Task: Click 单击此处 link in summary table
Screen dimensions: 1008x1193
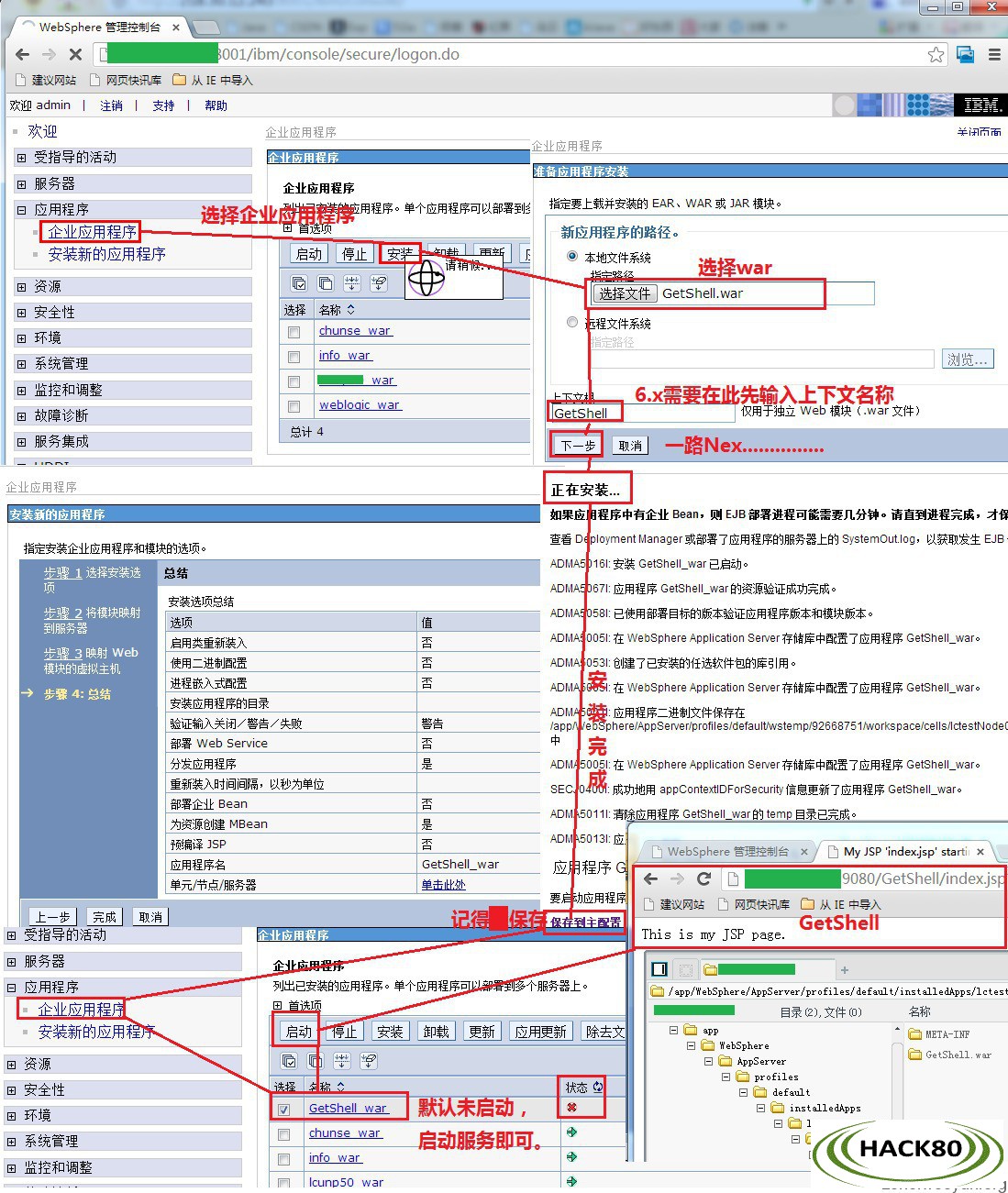Action: pos(443,885)
